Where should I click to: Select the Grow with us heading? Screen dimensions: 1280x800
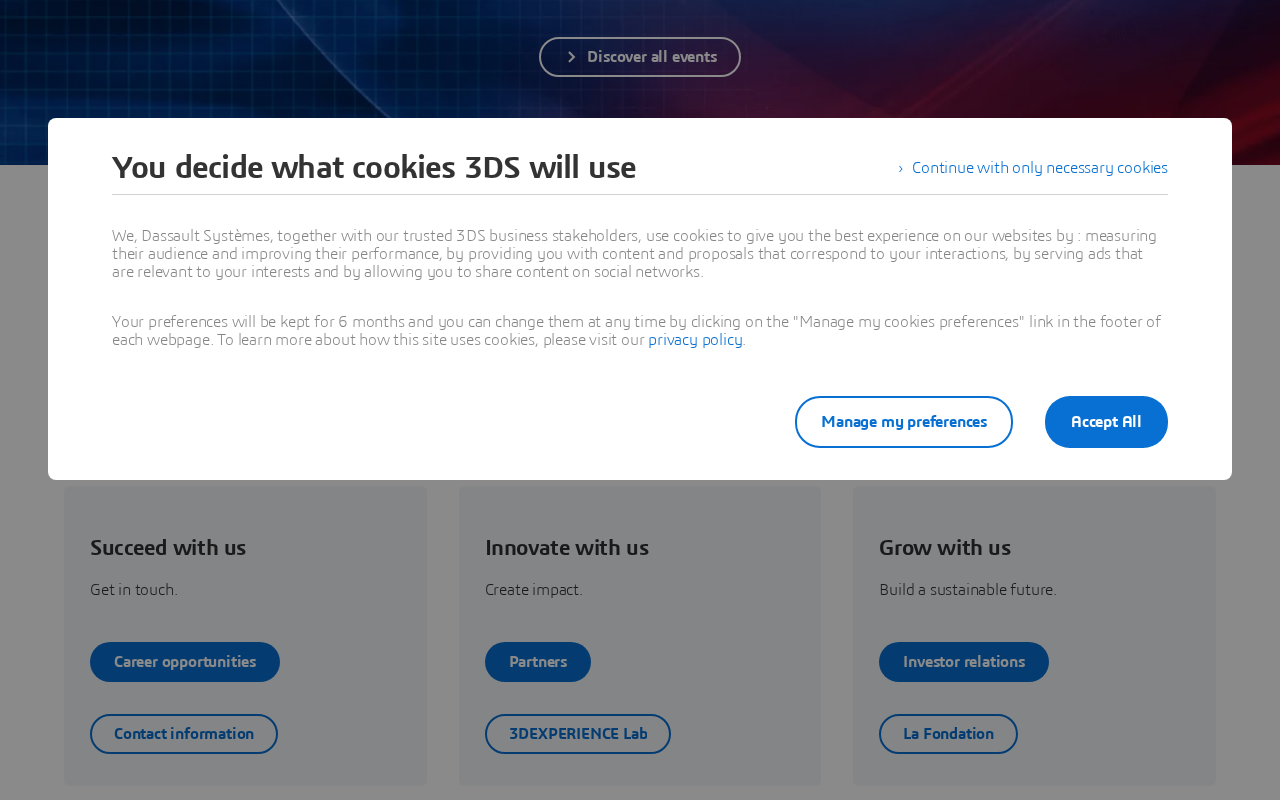point(945,548)
